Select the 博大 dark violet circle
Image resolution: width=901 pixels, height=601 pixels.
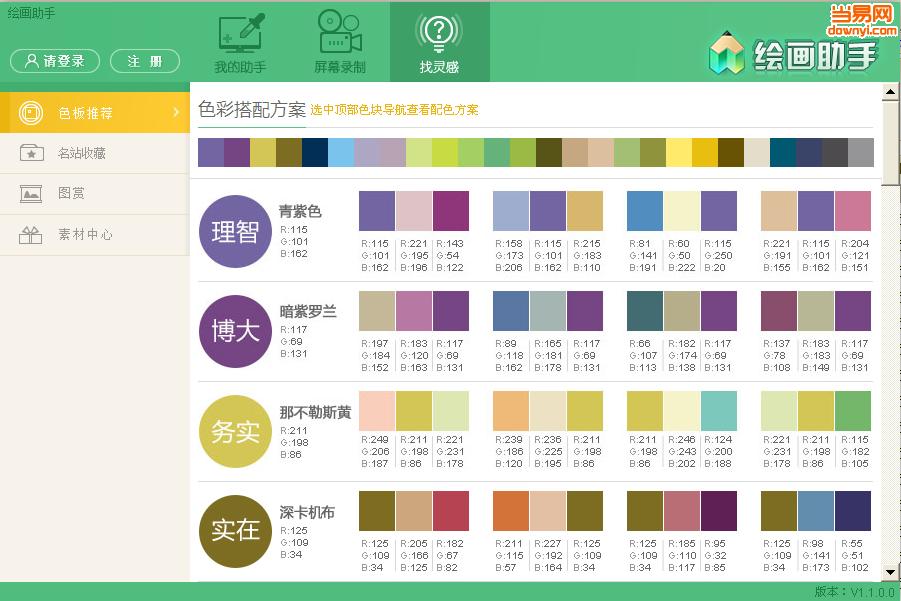pos(235,331)
